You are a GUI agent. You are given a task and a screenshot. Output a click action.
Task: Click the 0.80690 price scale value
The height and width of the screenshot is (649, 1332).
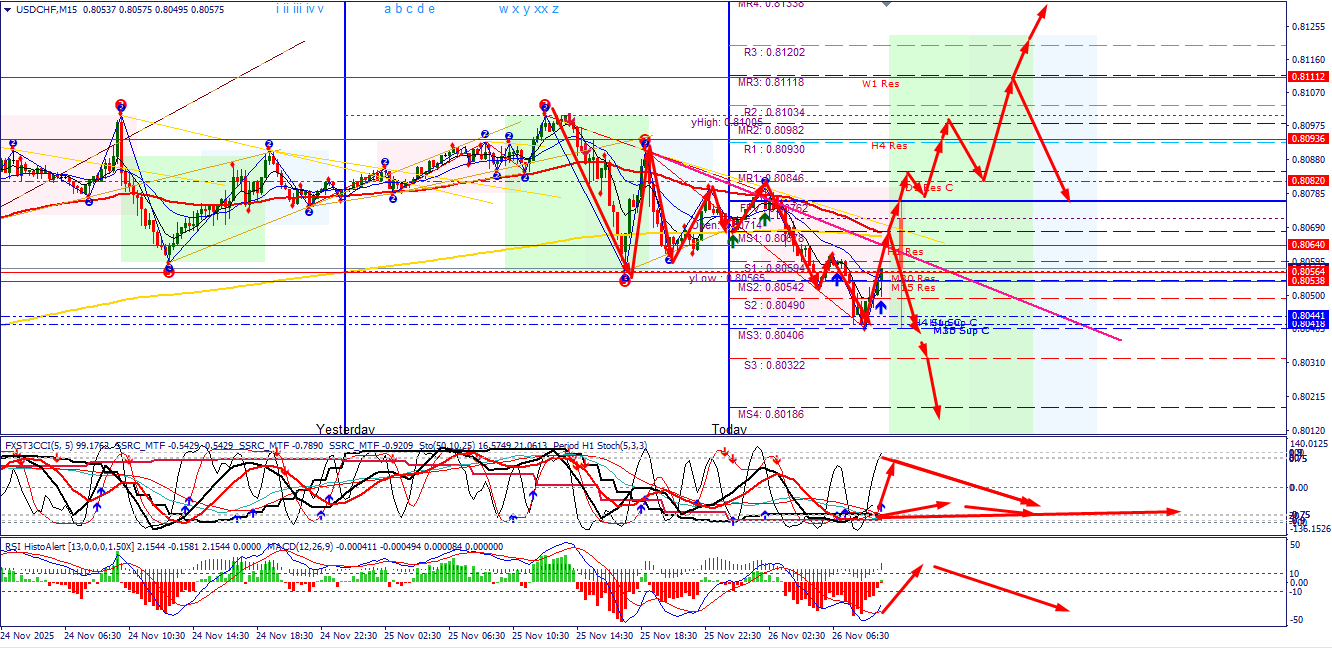point(1309,228)
